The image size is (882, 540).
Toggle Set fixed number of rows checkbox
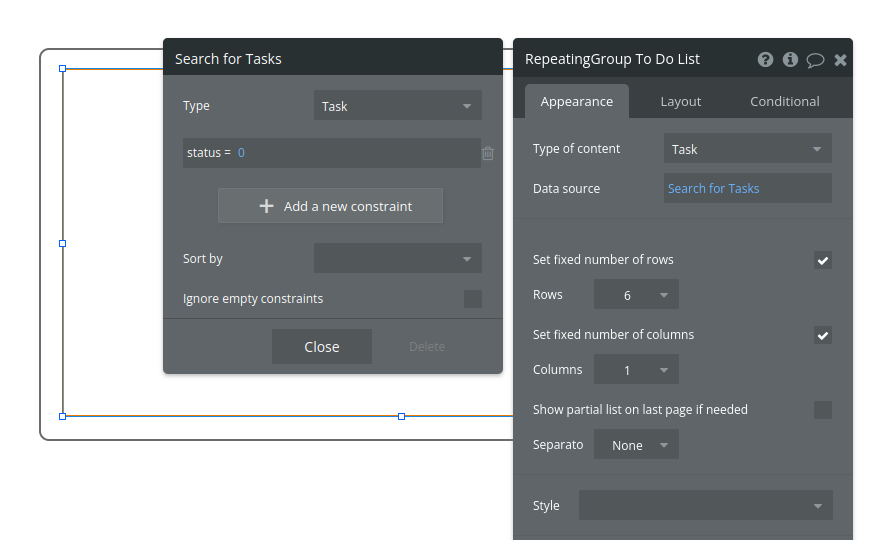coord(823,260)
